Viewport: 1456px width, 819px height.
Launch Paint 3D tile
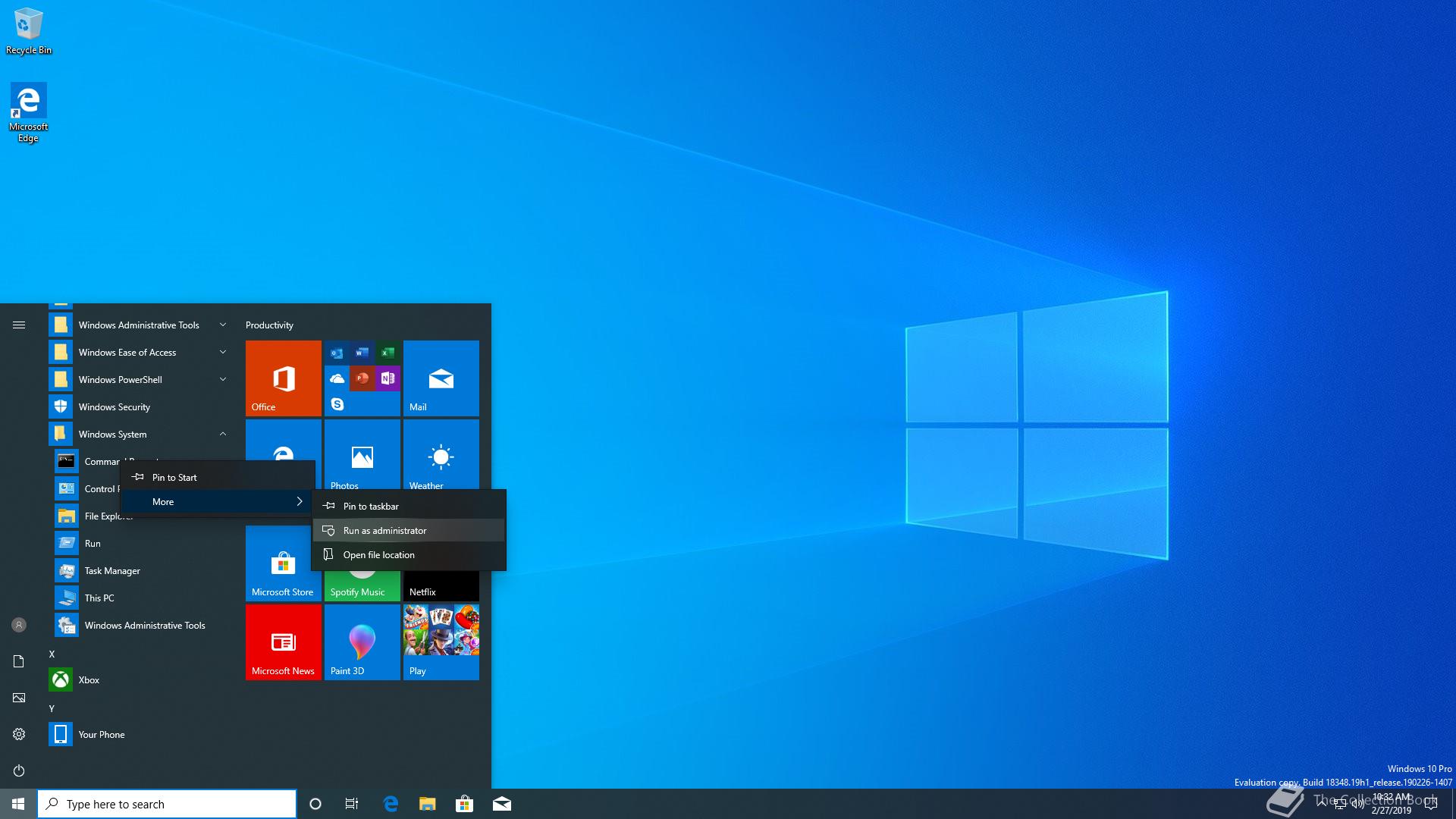tap(362, 642)
